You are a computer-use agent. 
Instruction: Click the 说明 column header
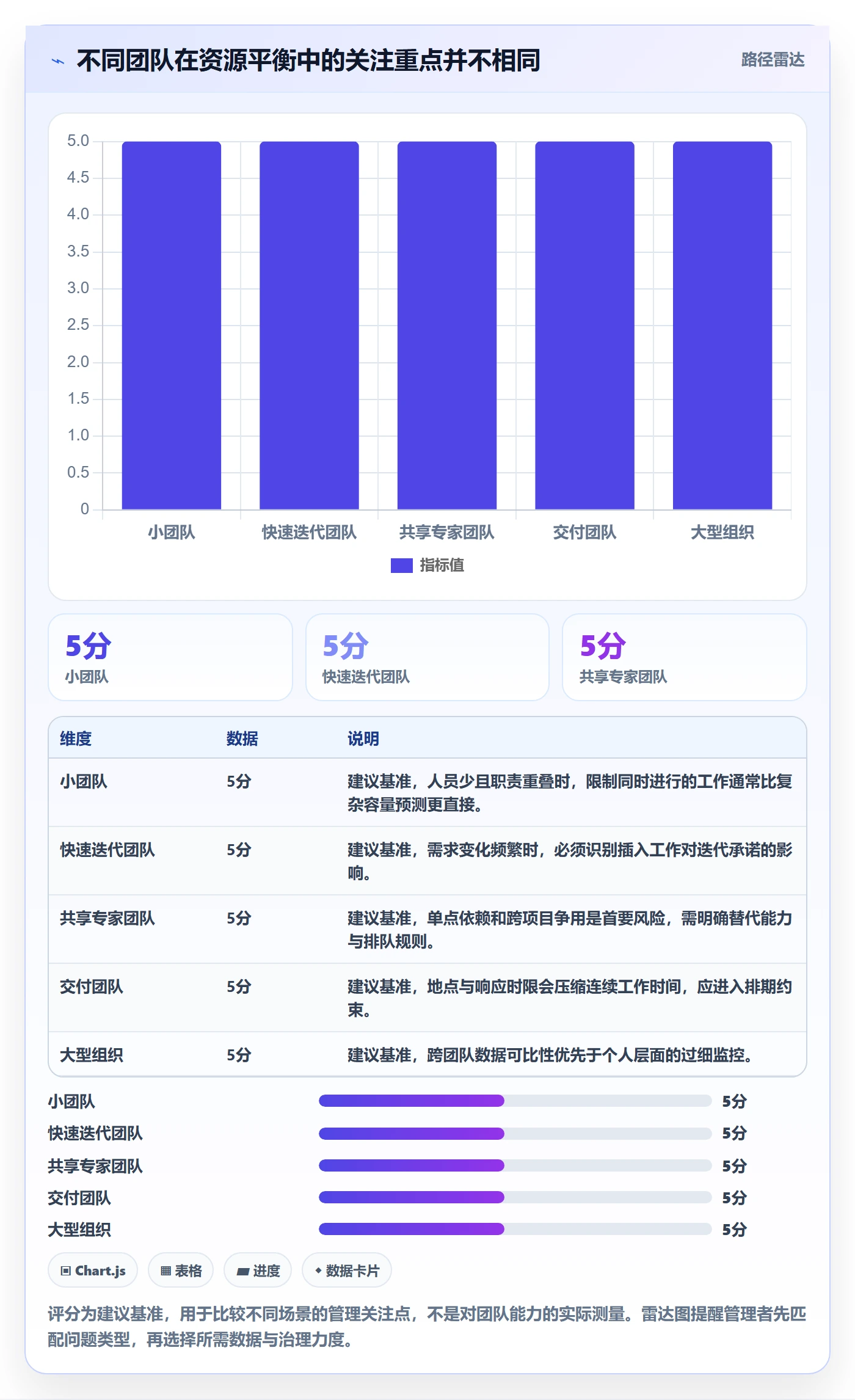(x=363, y=738)
